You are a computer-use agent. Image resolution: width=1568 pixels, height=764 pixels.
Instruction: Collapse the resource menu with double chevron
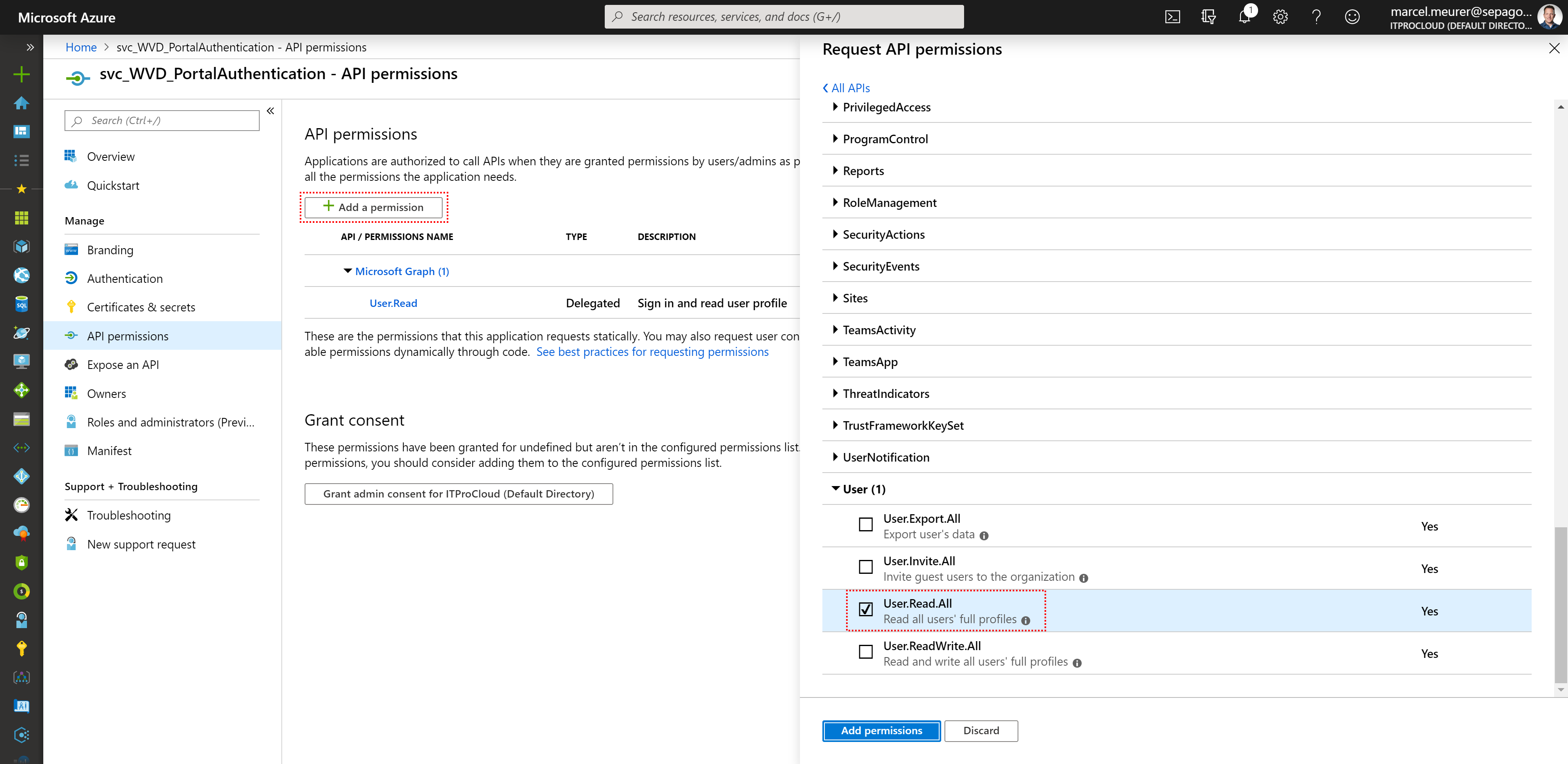point(270,111)
